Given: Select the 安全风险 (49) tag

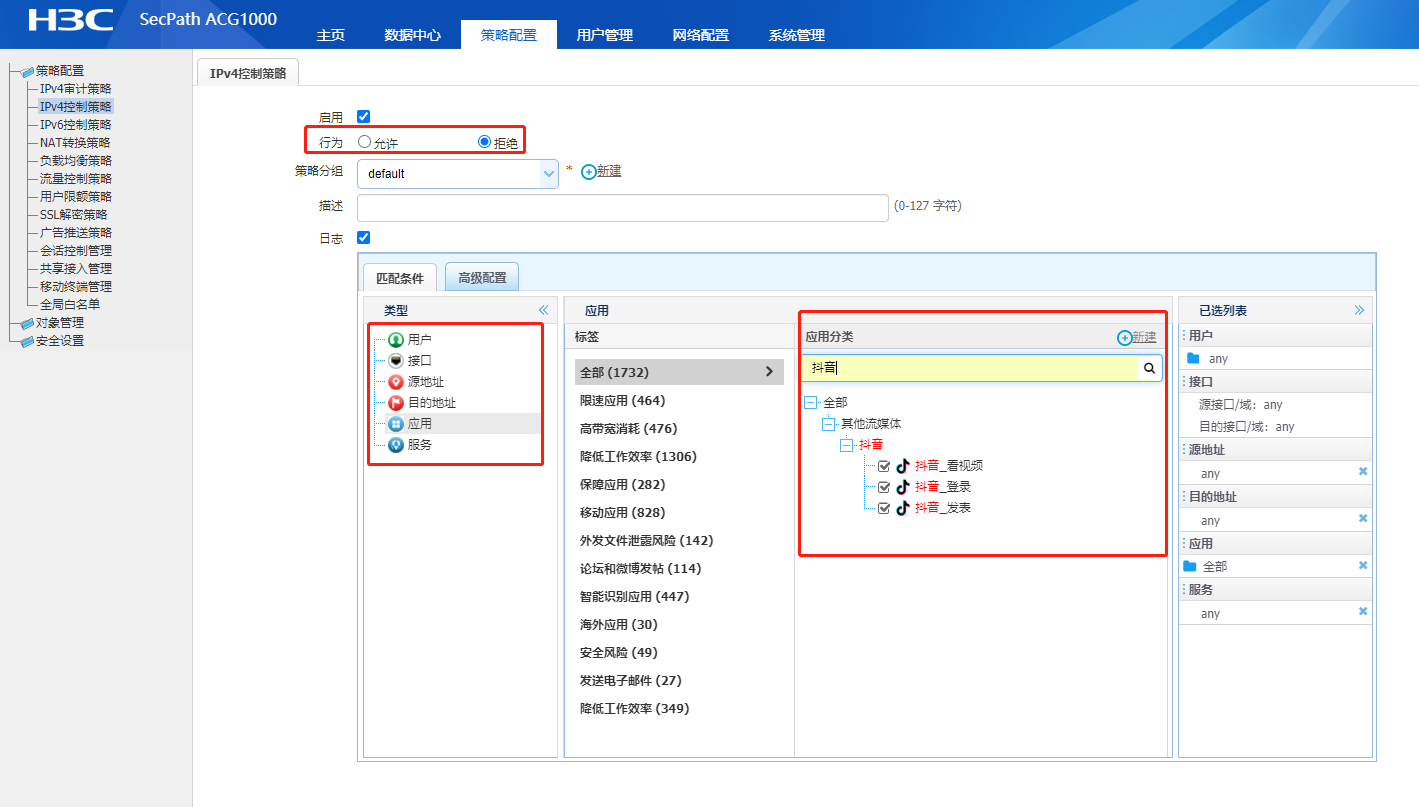Looking at the screenshot, I should [x=619, y=652].
